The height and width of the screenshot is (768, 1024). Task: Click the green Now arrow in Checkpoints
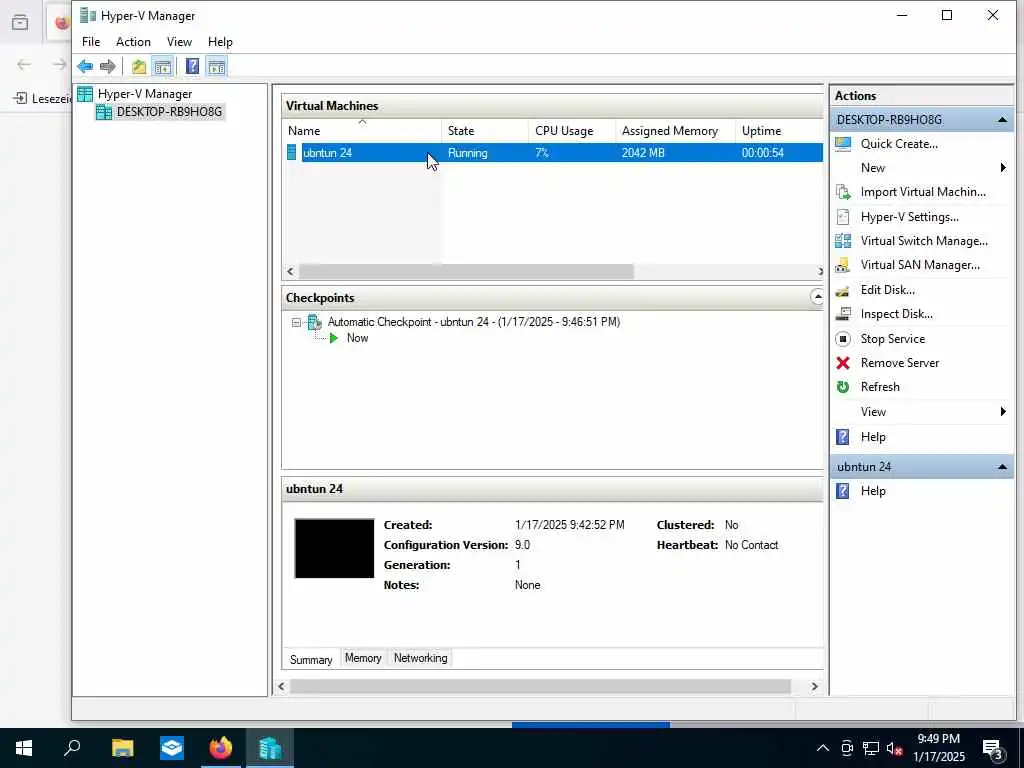(x=334, y=338)
